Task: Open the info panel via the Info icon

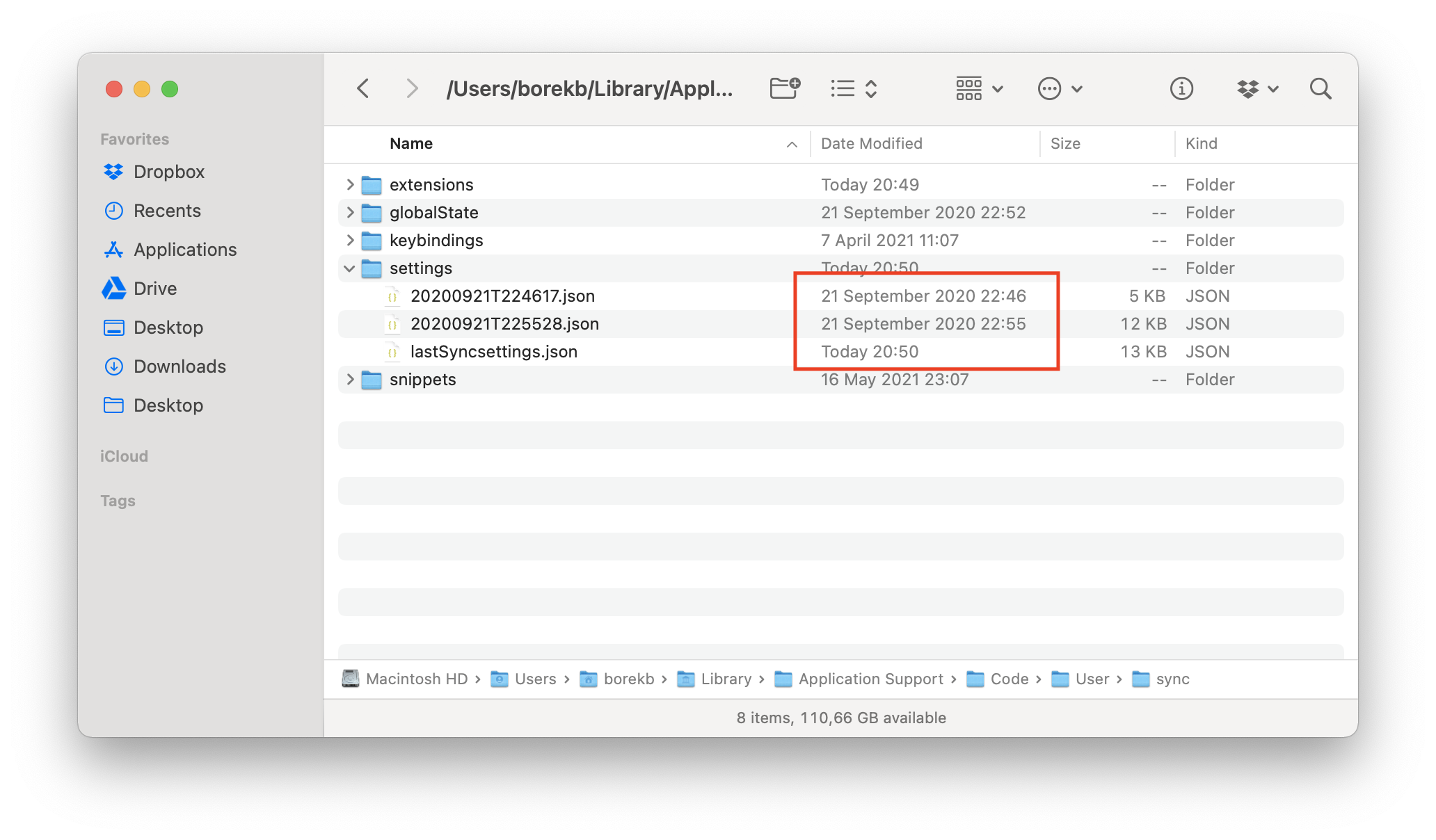Action: [x=1181, y=88]
